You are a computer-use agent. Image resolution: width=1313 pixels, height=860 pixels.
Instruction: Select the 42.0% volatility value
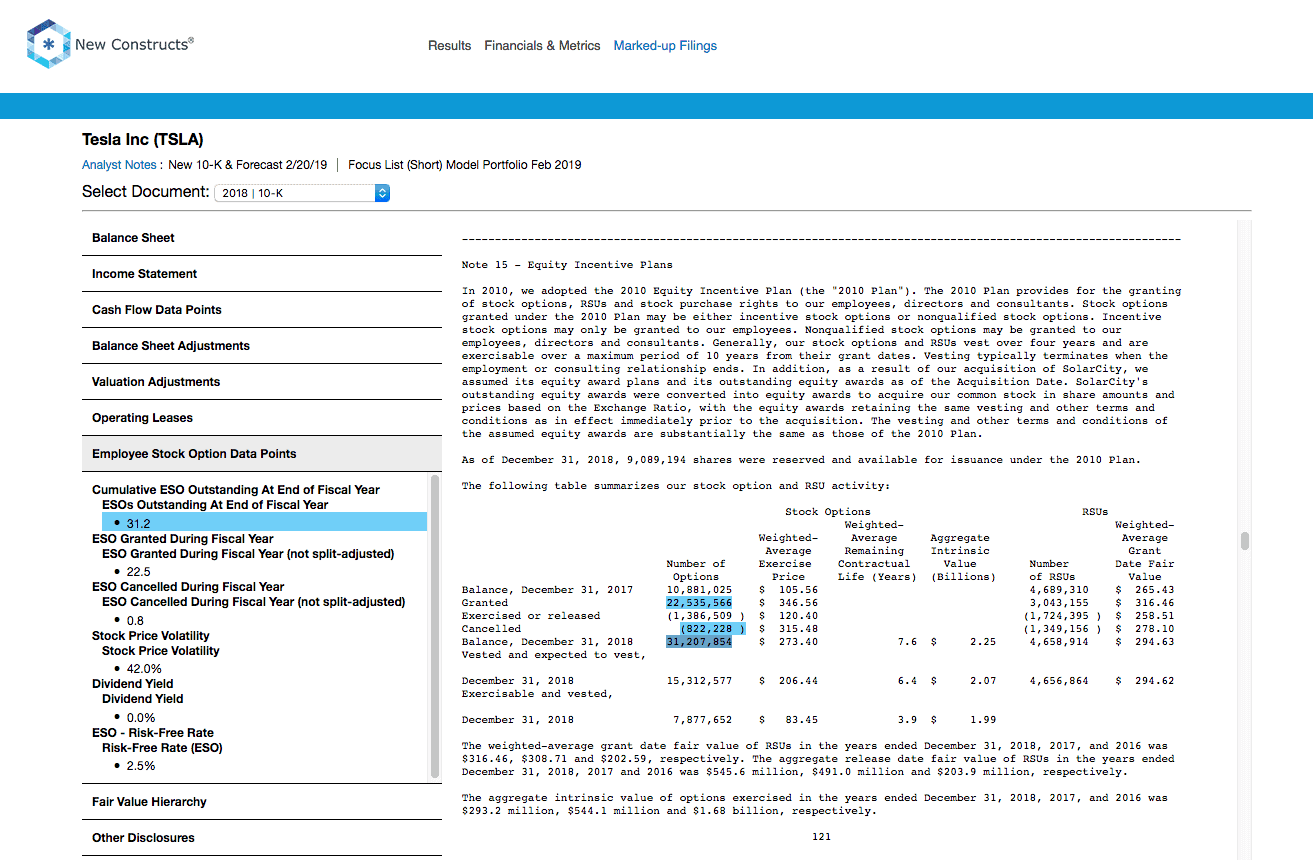[x=144, y=669]
